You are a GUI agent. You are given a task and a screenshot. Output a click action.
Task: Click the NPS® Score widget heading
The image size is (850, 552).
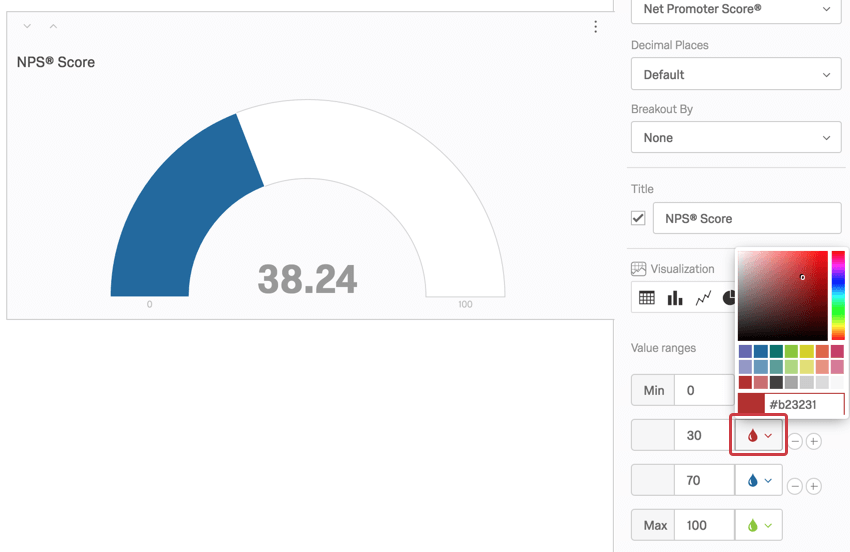[56, 62]
